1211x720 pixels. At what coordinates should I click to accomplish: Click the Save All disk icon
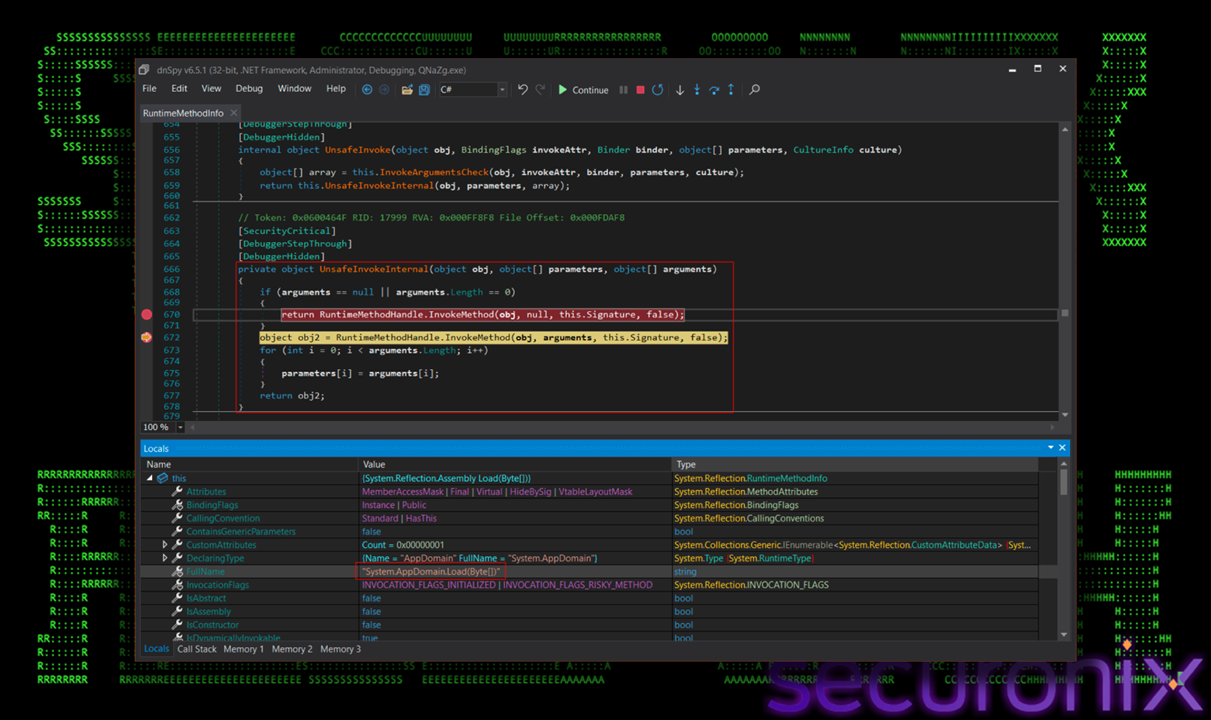coord(424,90)
